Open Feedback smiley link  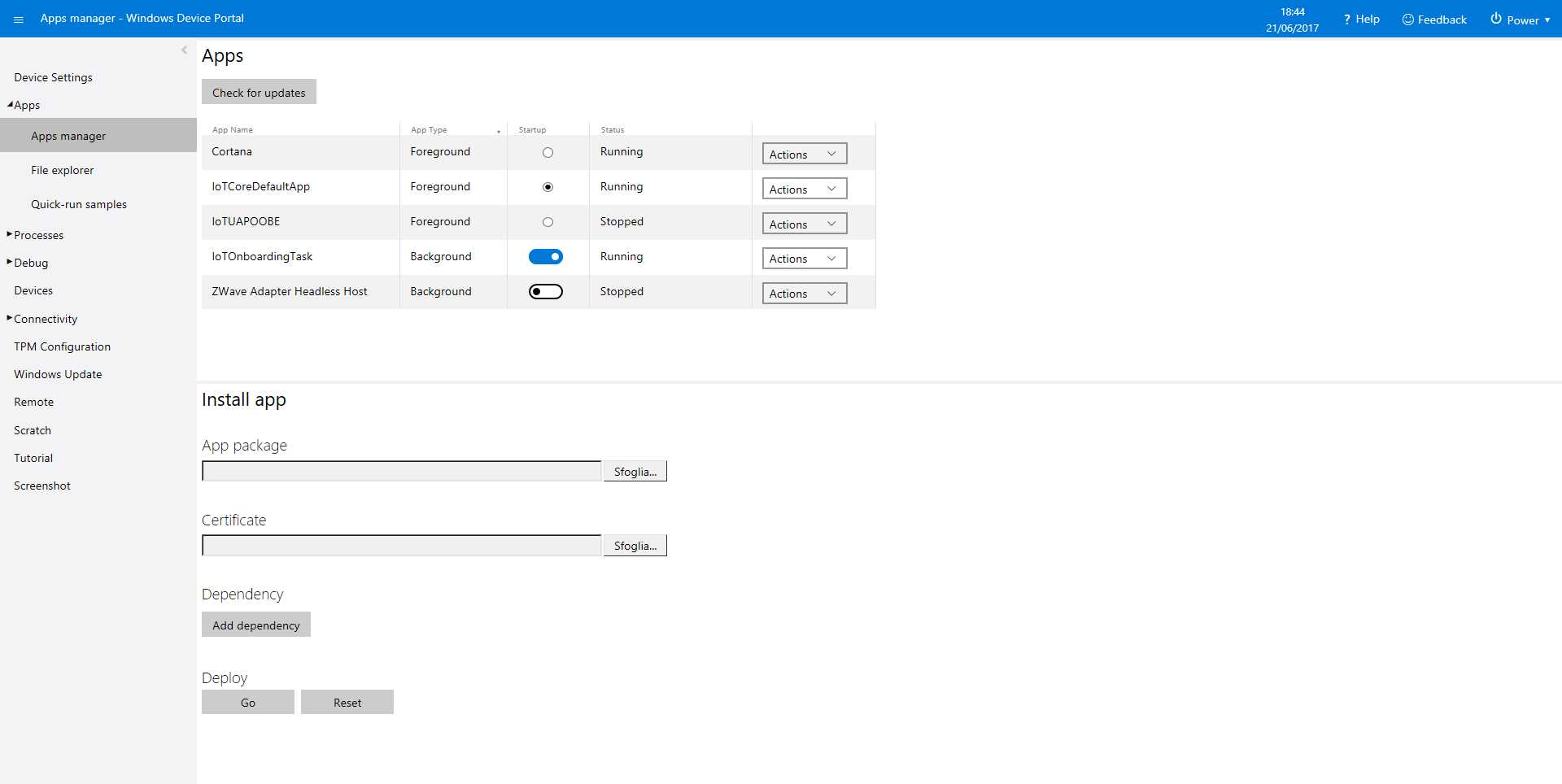(x=1434, y=20)
